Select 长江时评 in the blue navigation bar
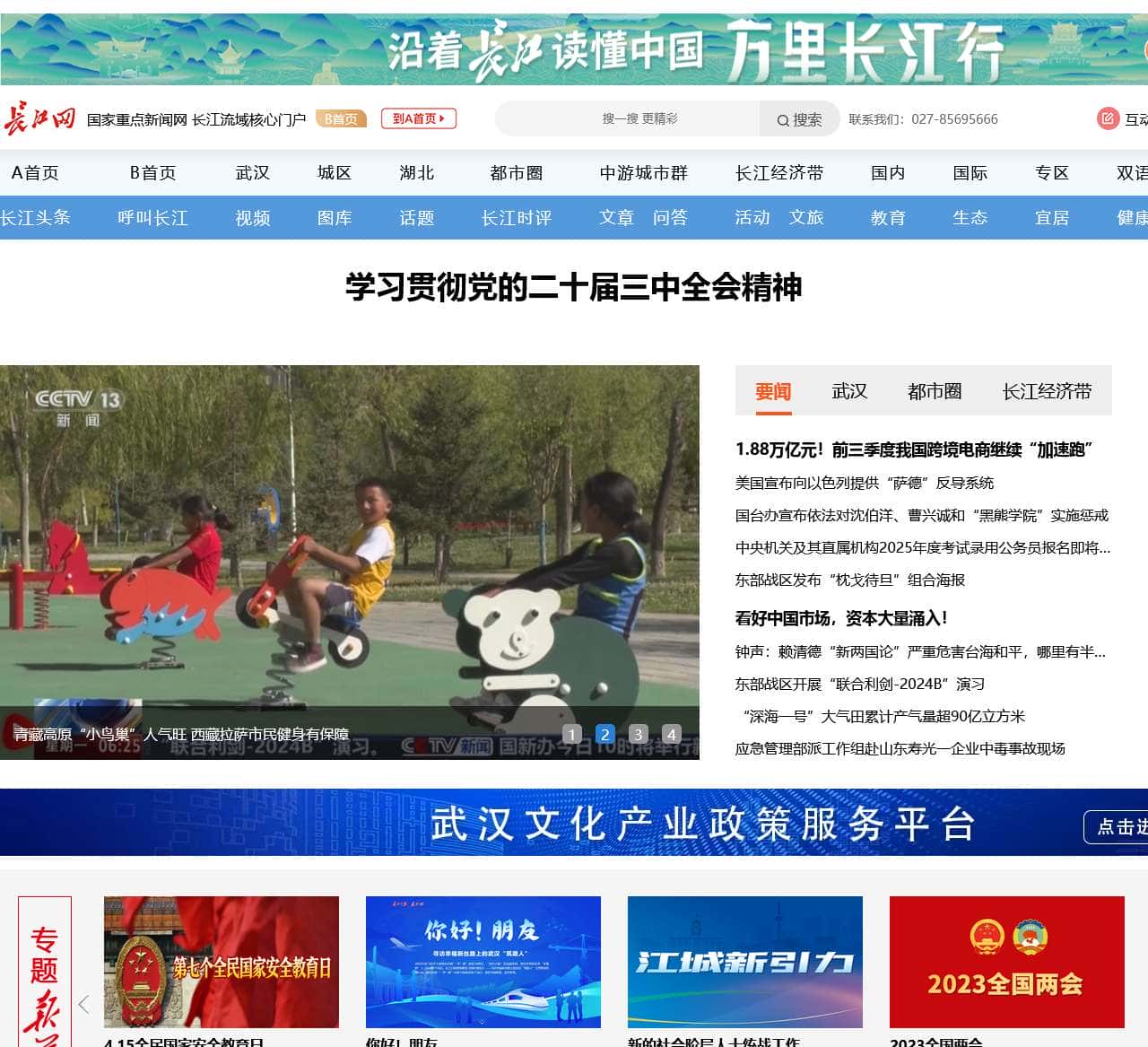 pyautogui.click(x=516, y=217)
